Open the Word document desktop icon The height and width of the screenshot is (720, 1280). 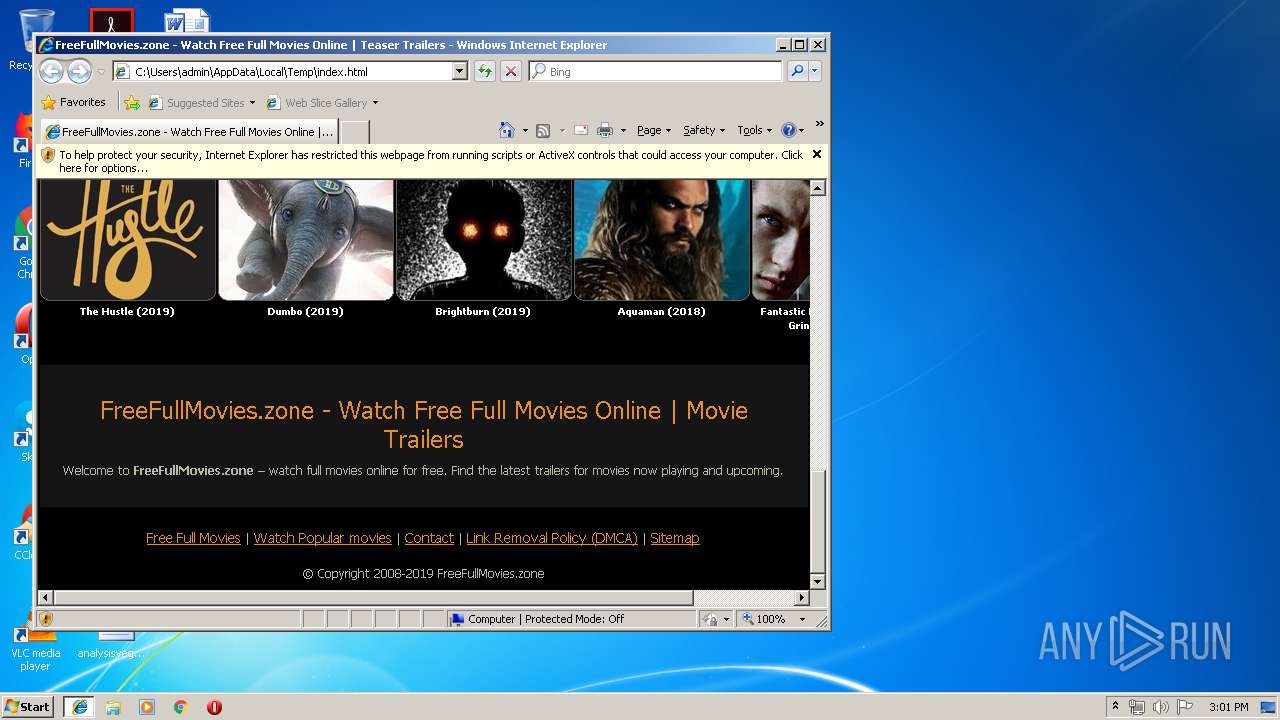point(186,22)
